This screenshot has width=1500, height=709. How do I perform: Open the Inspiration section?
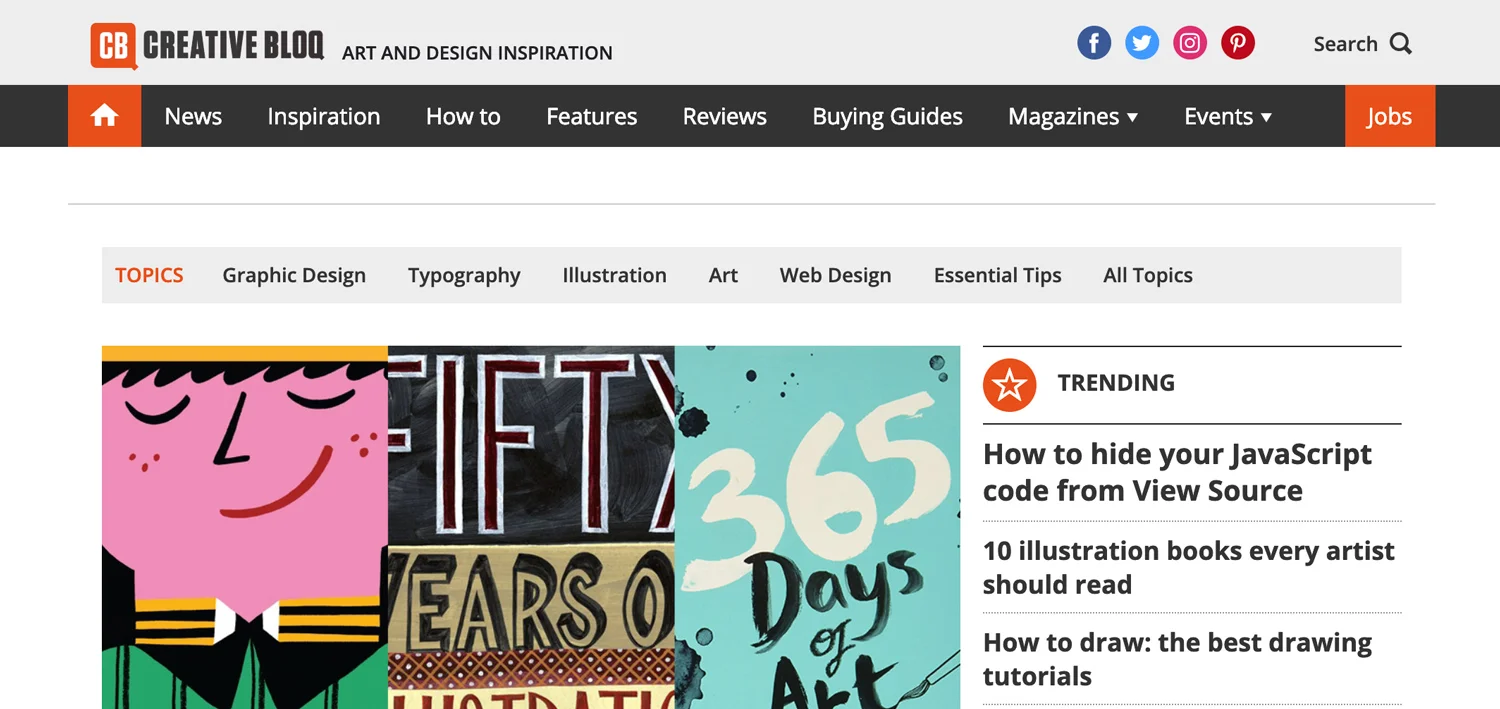click(x=324, y=116)
